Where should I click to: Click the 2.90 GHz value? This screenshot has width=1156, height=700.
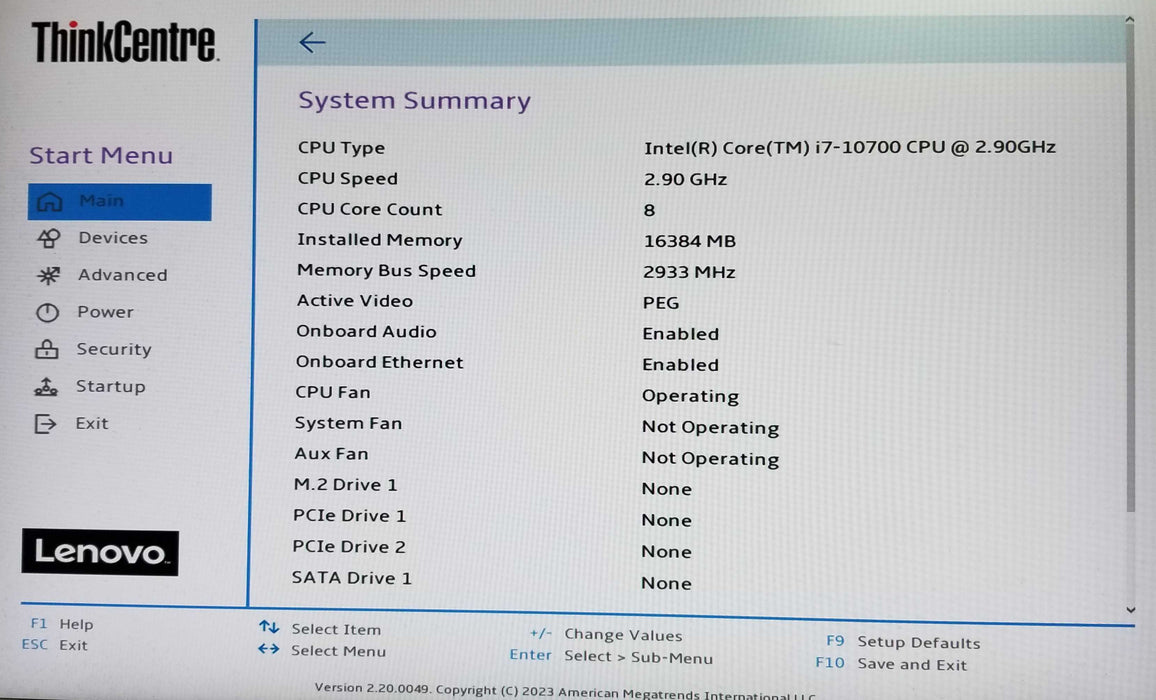coord(685,179)
